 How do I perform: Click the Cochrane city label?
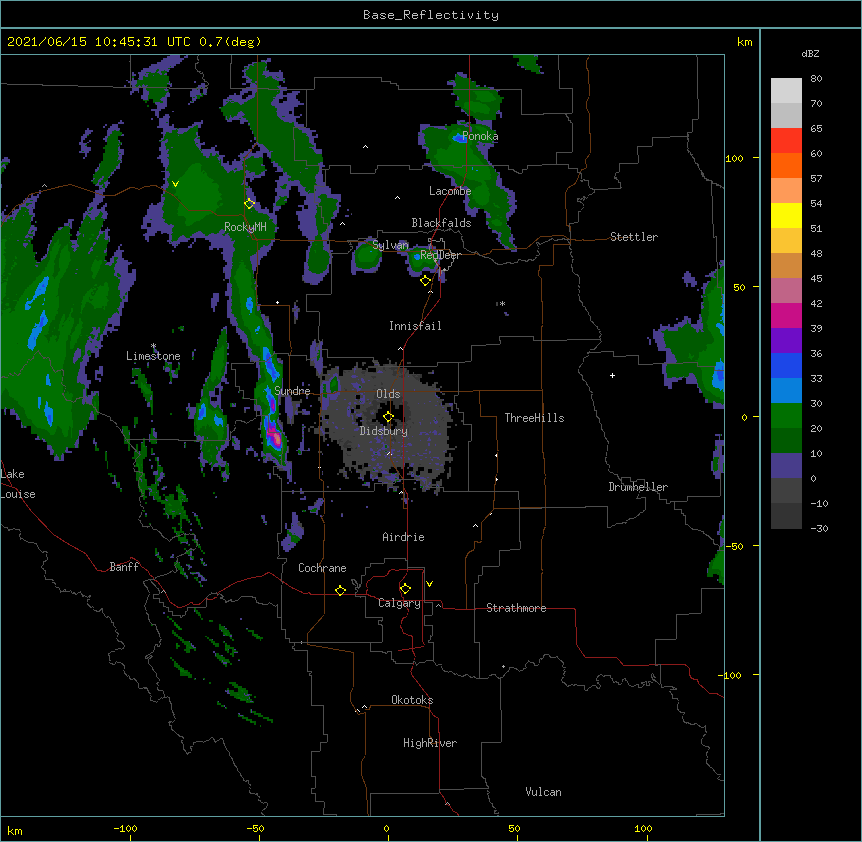322,568
